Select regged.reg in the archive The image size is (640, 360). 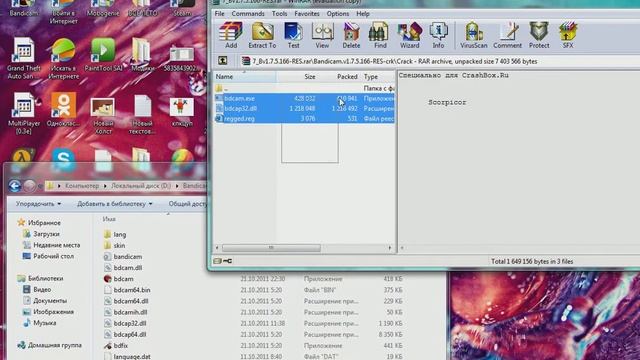pos(304,119)
